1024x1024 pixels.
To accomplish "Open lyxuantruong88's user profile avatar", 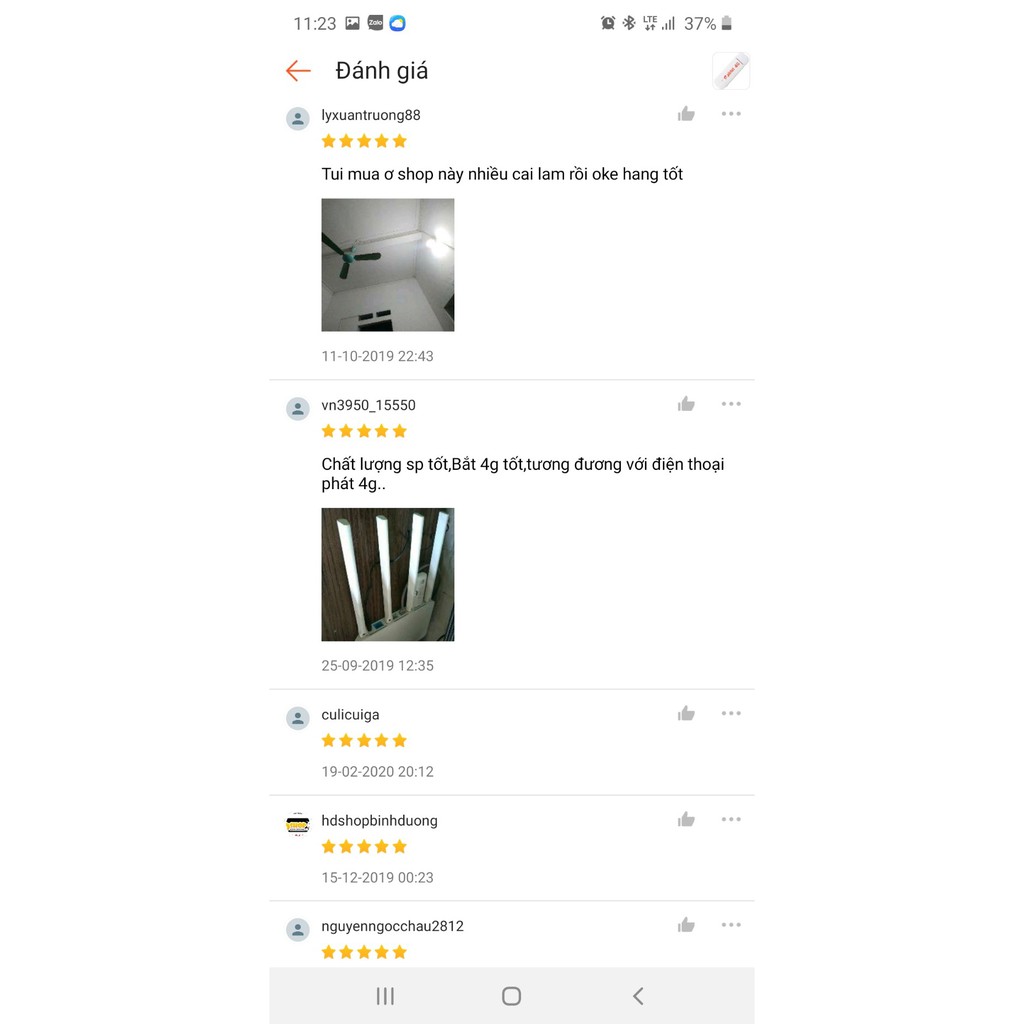I will (298, 119).
